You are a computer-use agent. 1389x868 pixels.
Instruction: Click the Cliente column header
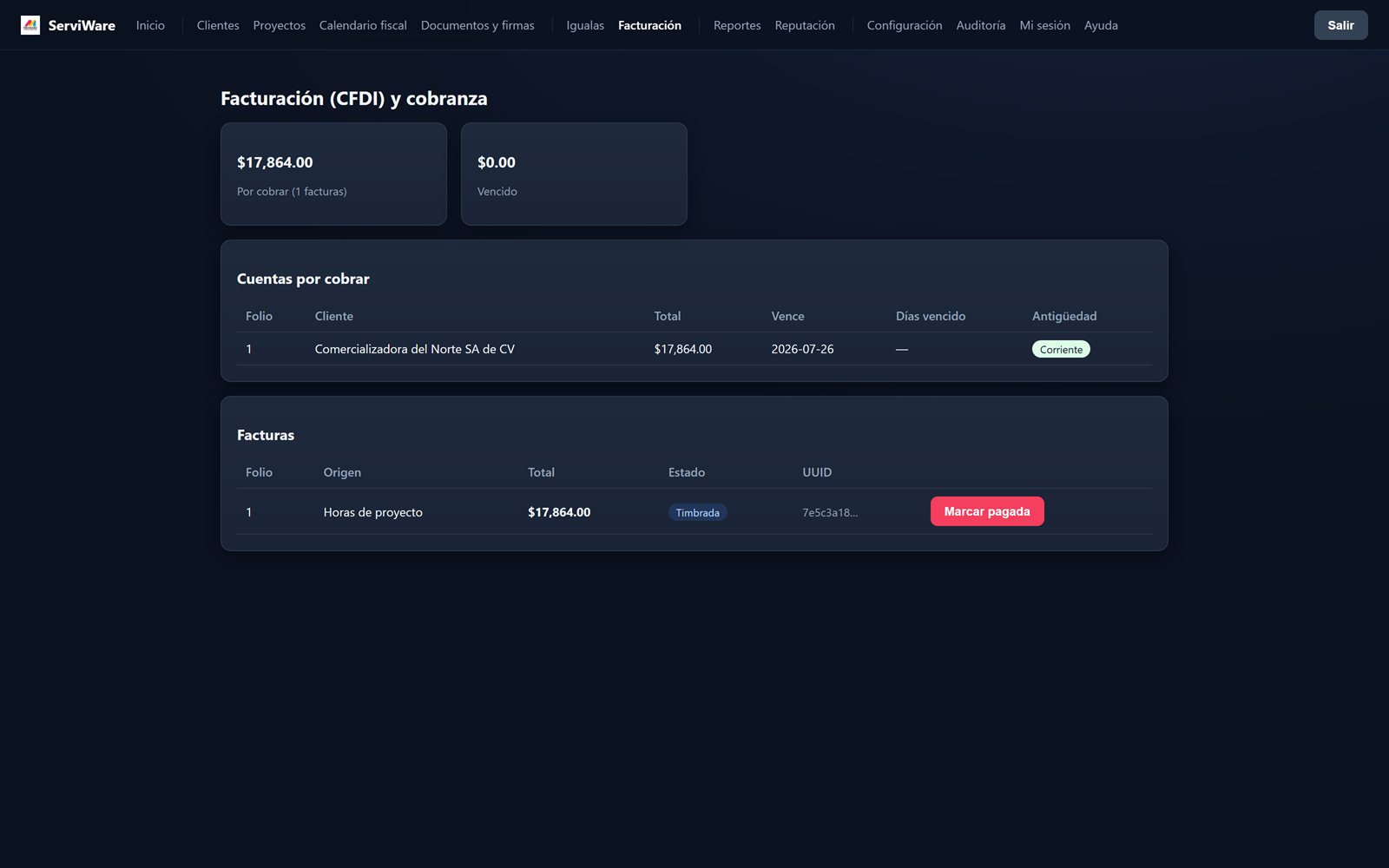(x=334, y=316)
